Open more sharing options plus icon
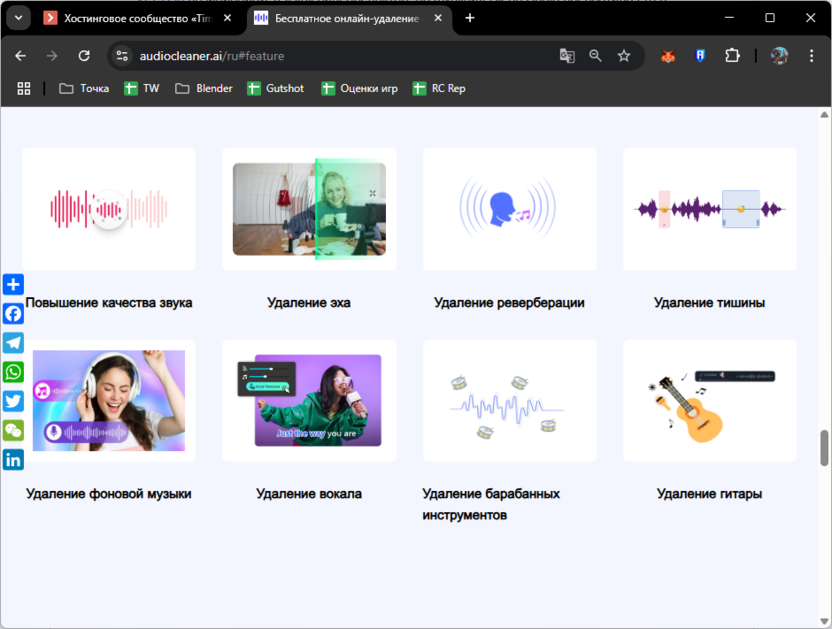This screenshot has width=832, height=629. [x=13, y=285]
